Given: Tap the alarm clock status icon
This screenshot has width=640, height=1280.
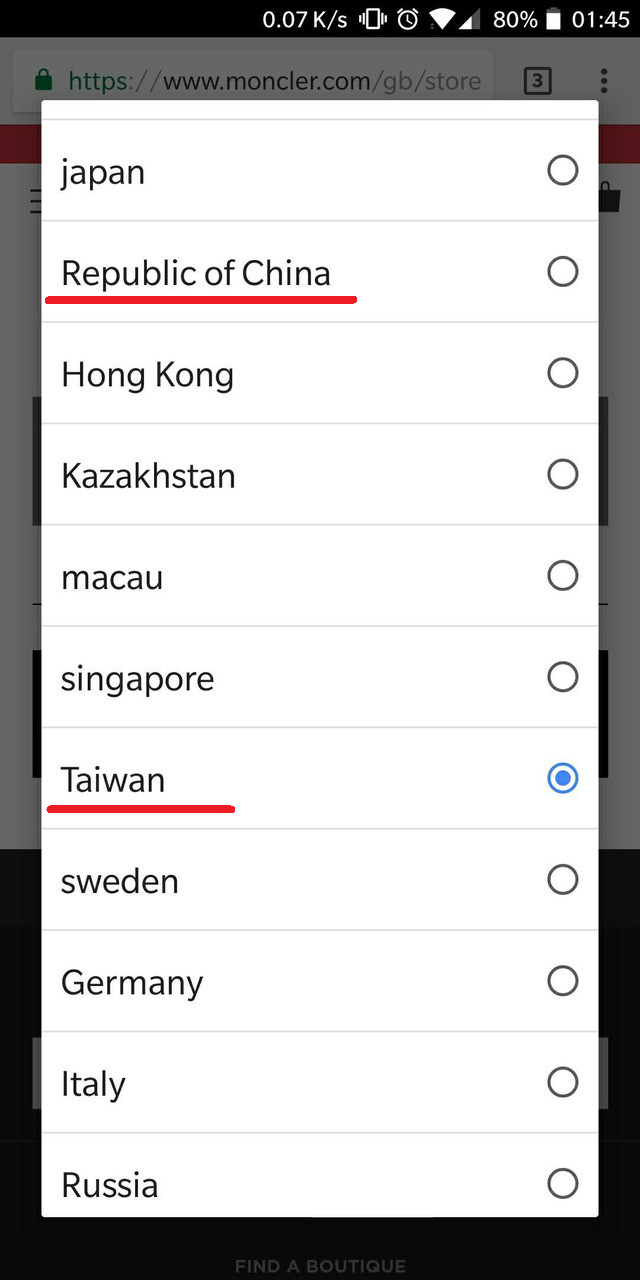Looking at the screenshot, I should tap(407, 19).
